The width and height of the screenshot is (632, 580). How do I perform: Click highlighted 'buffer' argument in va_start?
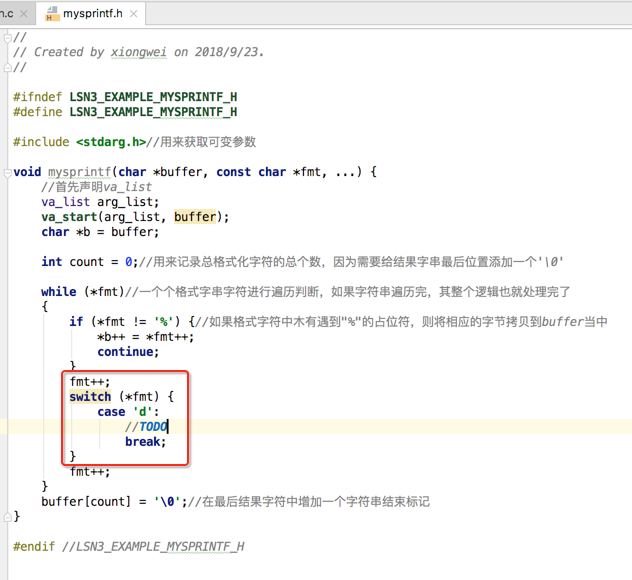[195, 217]
